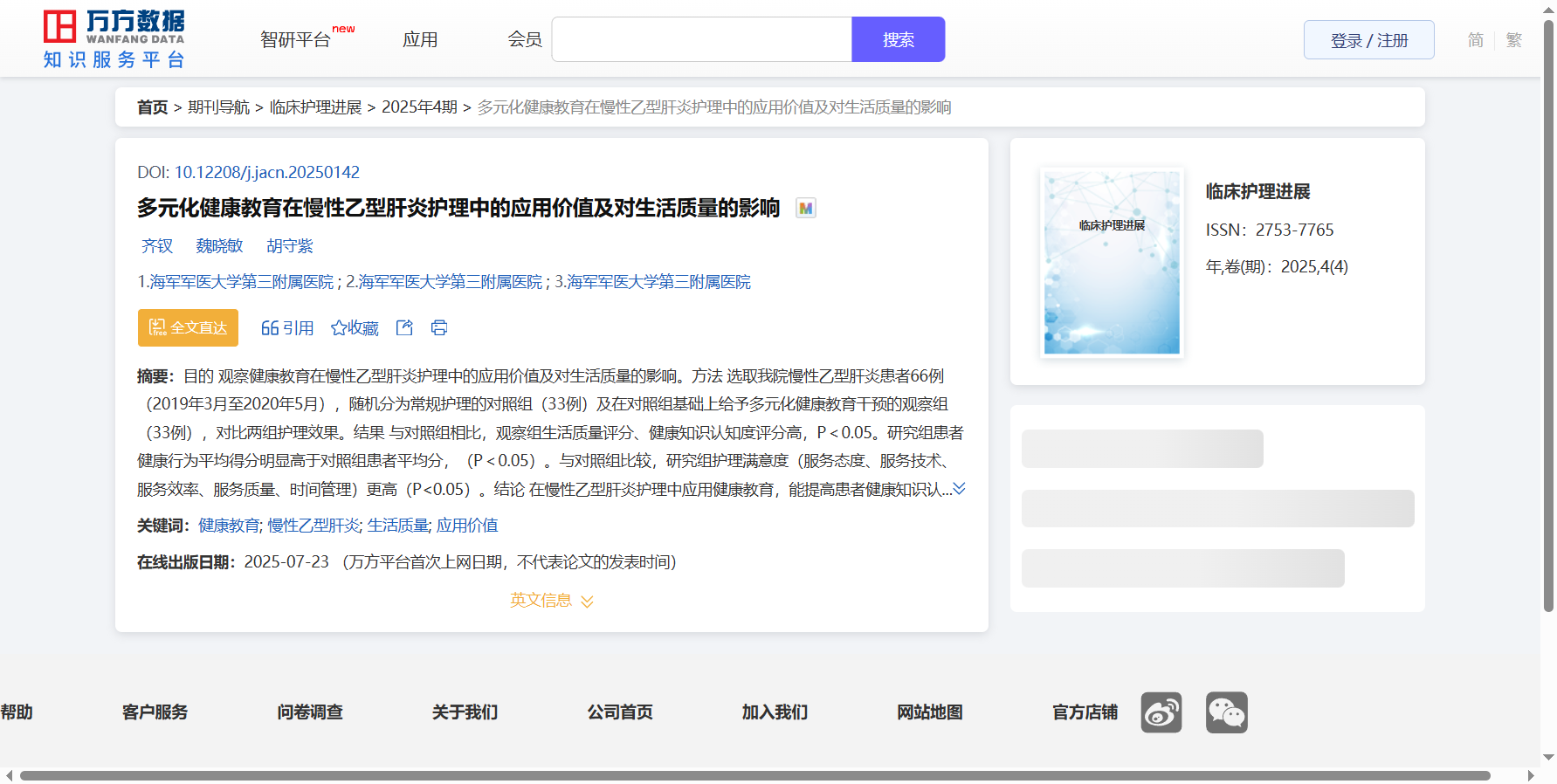
Task: Open first affiliation 海军军医大学第三附属医院
Action: point(241,282)
